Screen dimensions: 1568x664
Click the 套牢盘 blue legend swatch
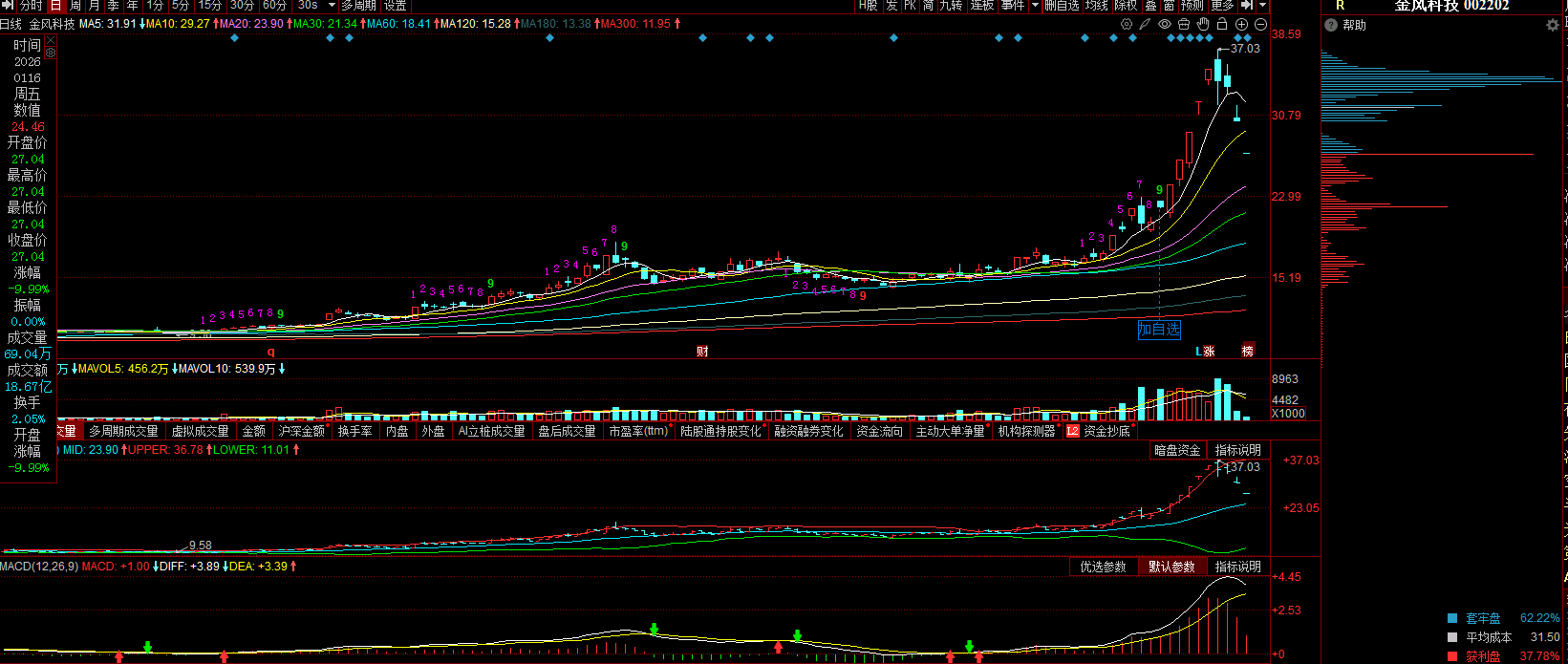(x=1452, y=618)
